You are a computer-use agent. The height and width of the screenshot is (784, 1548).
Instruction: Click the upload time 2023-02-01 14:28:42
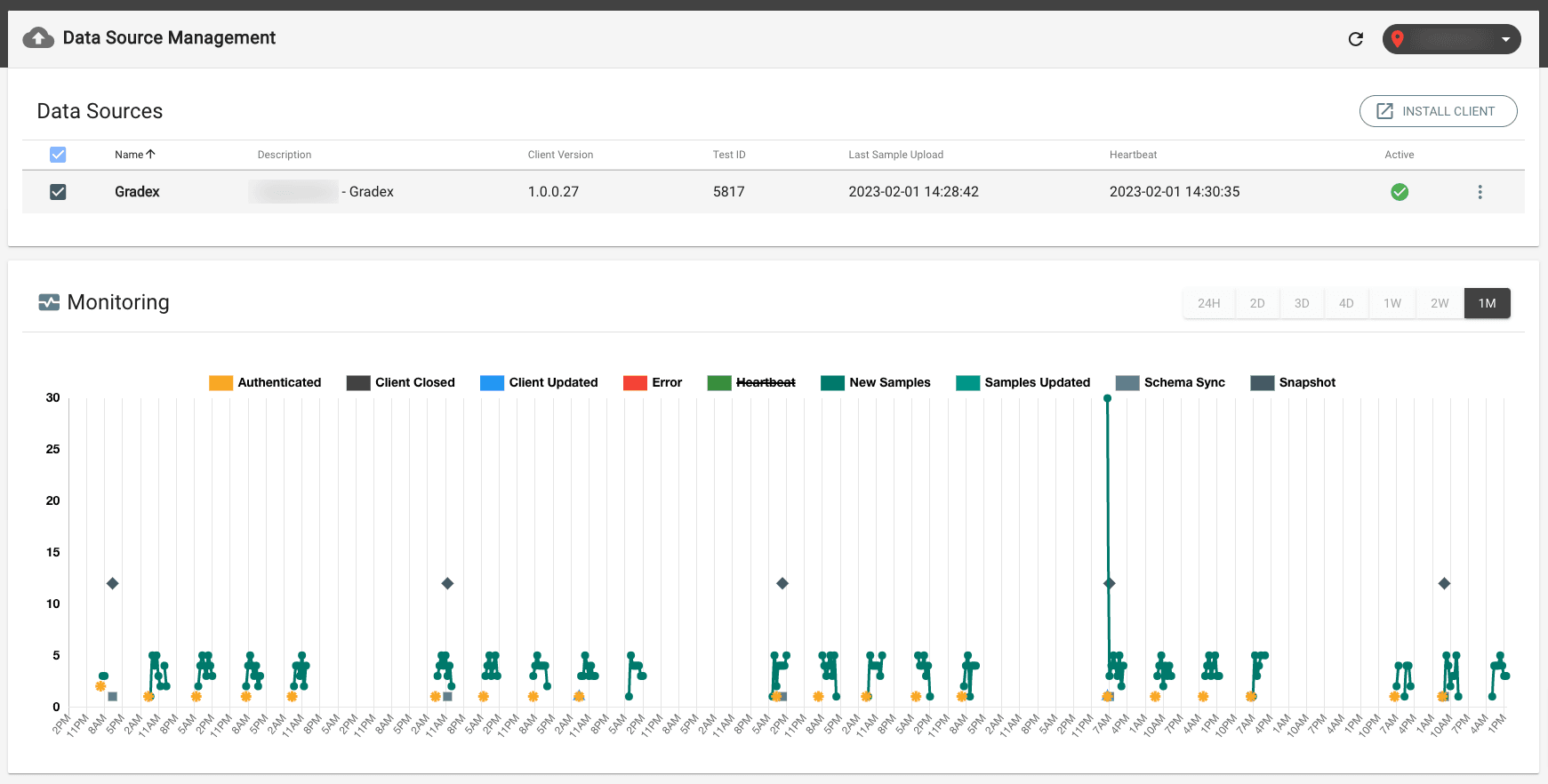pyautogui.click(x=913, y=192)
